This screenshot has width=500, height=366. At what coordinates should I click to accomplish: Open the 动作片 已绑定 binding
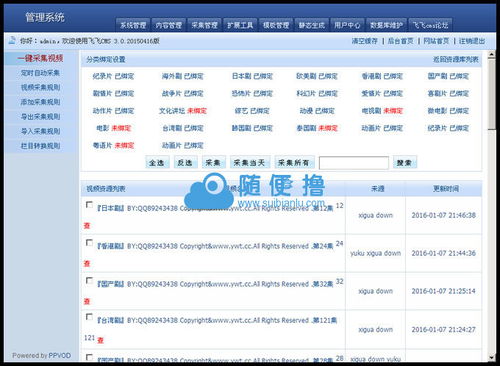tap(113, 111)
